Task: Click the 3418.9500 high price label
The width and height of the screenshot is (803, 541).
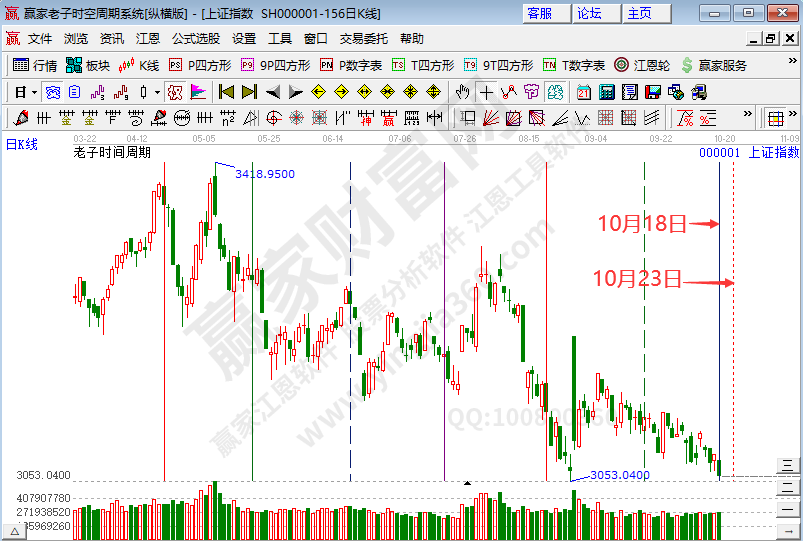Action: [264, 174]
